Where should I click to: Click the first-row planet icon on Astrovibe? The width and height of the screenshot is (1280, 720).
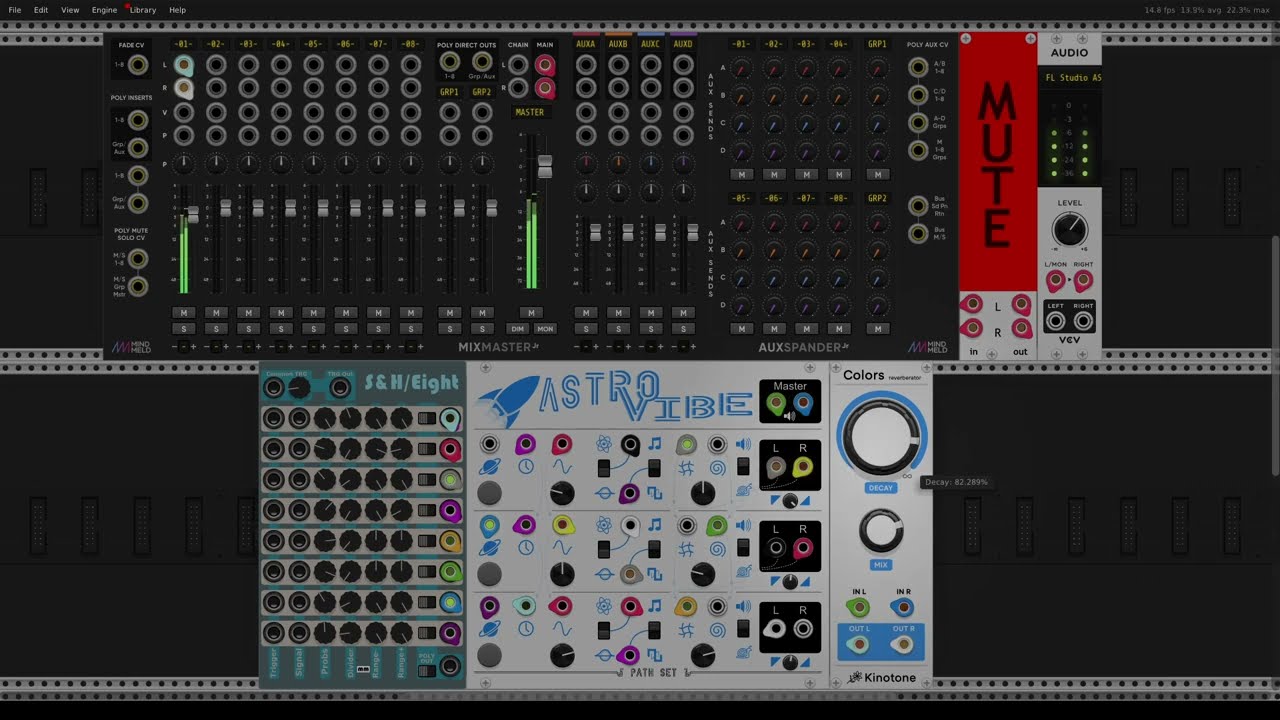coord(489,467)
